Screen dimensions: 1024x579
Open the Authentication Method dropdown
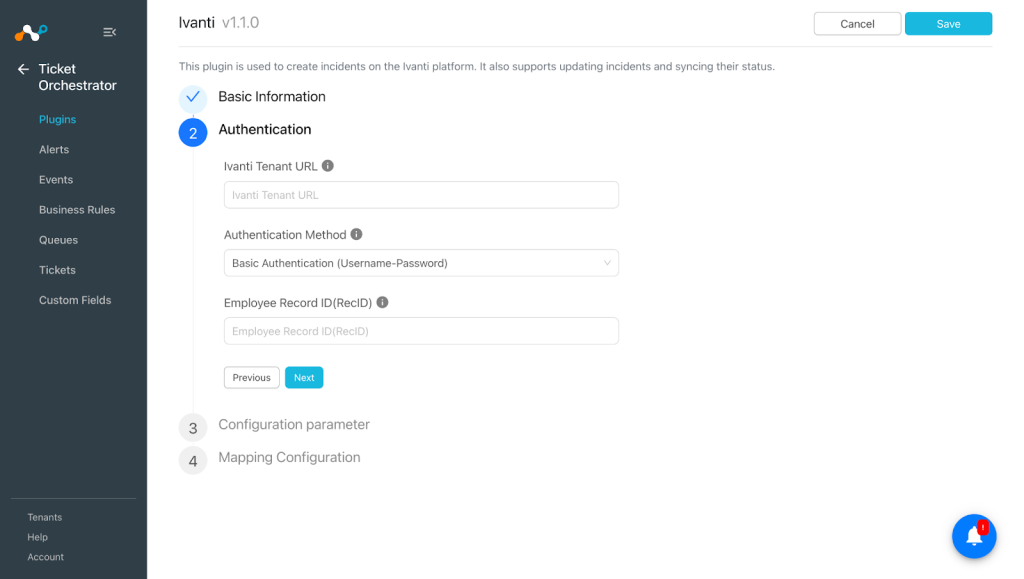[x=421, y=263]
